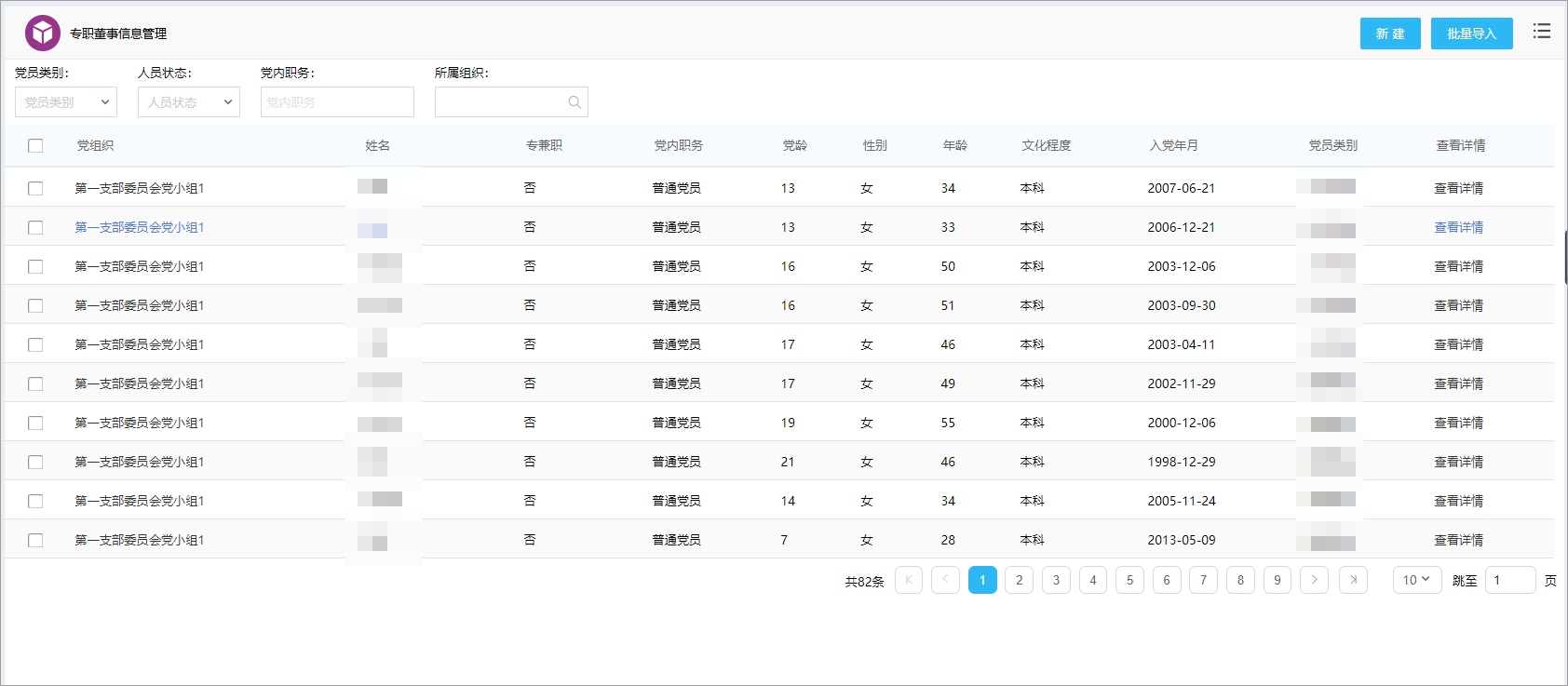The image size is (1568, 686).
Task: Select page 1 in pagination
Action: click(982, 580)
